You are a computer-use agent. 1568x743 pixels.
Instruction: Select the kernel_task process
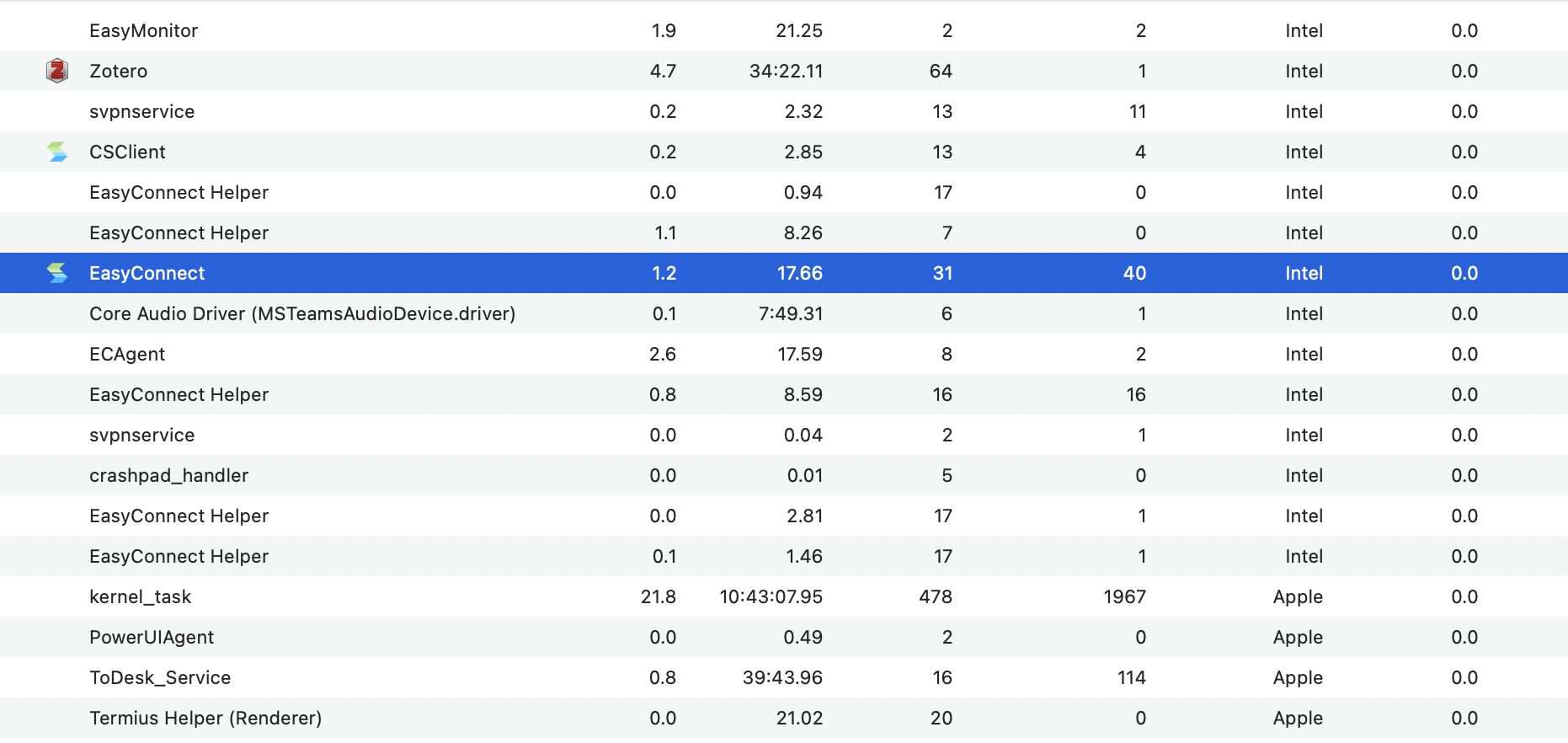click(x=784, y=596)
